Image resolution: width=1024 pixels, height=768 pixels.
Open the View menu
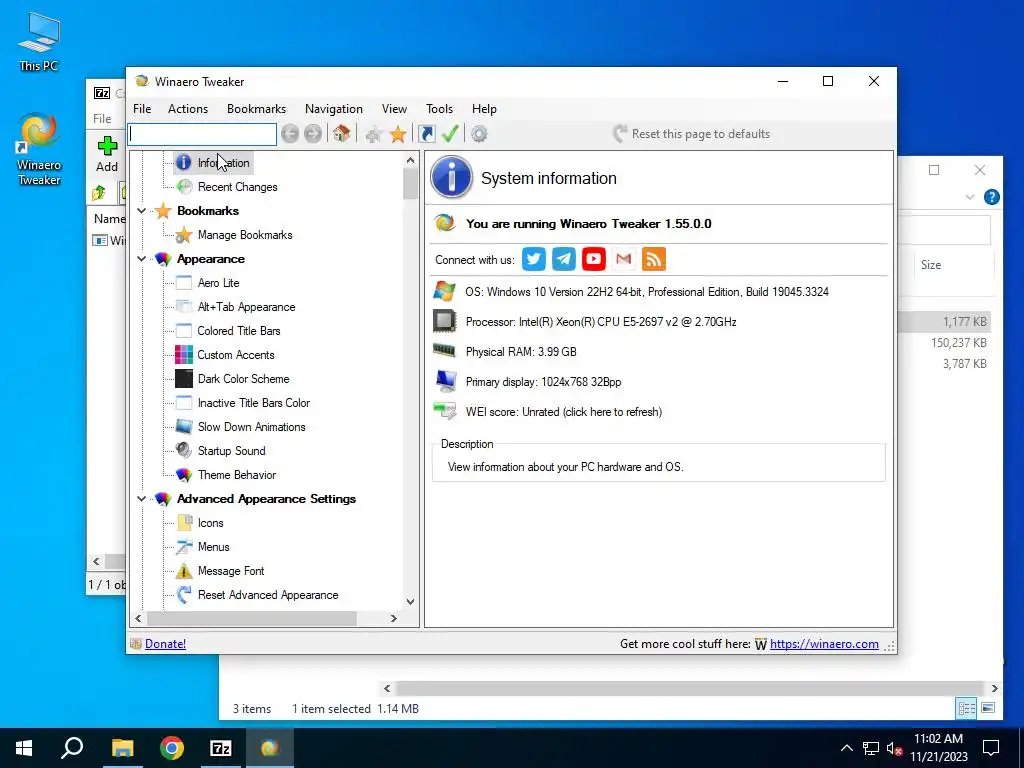click(x=394, y=109)
